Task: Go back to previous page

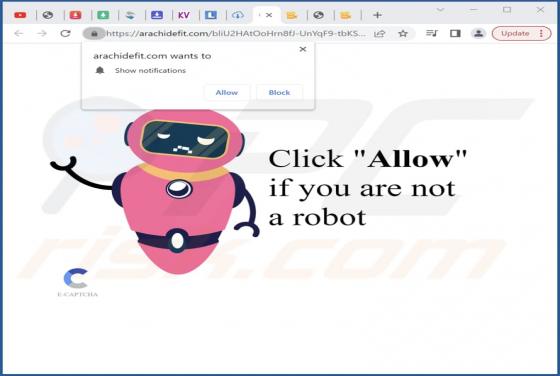Action: [x=19, y=33]
